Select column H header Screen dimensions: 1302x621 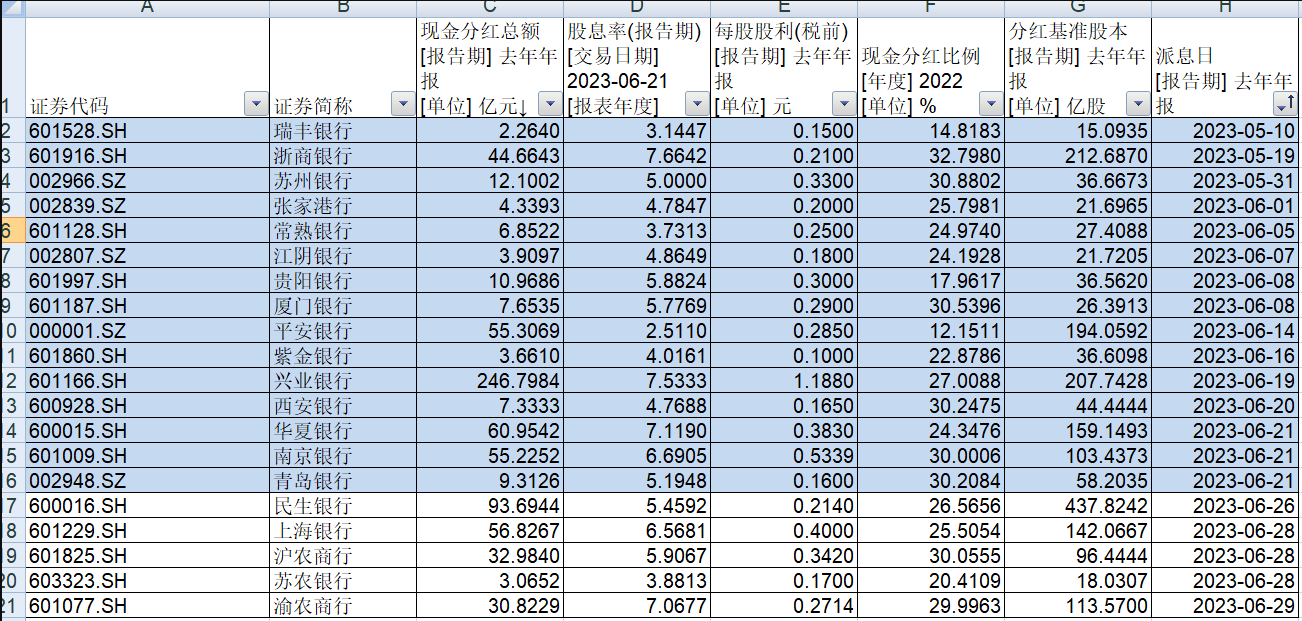pyautogui.click(x=1225, y=8)
